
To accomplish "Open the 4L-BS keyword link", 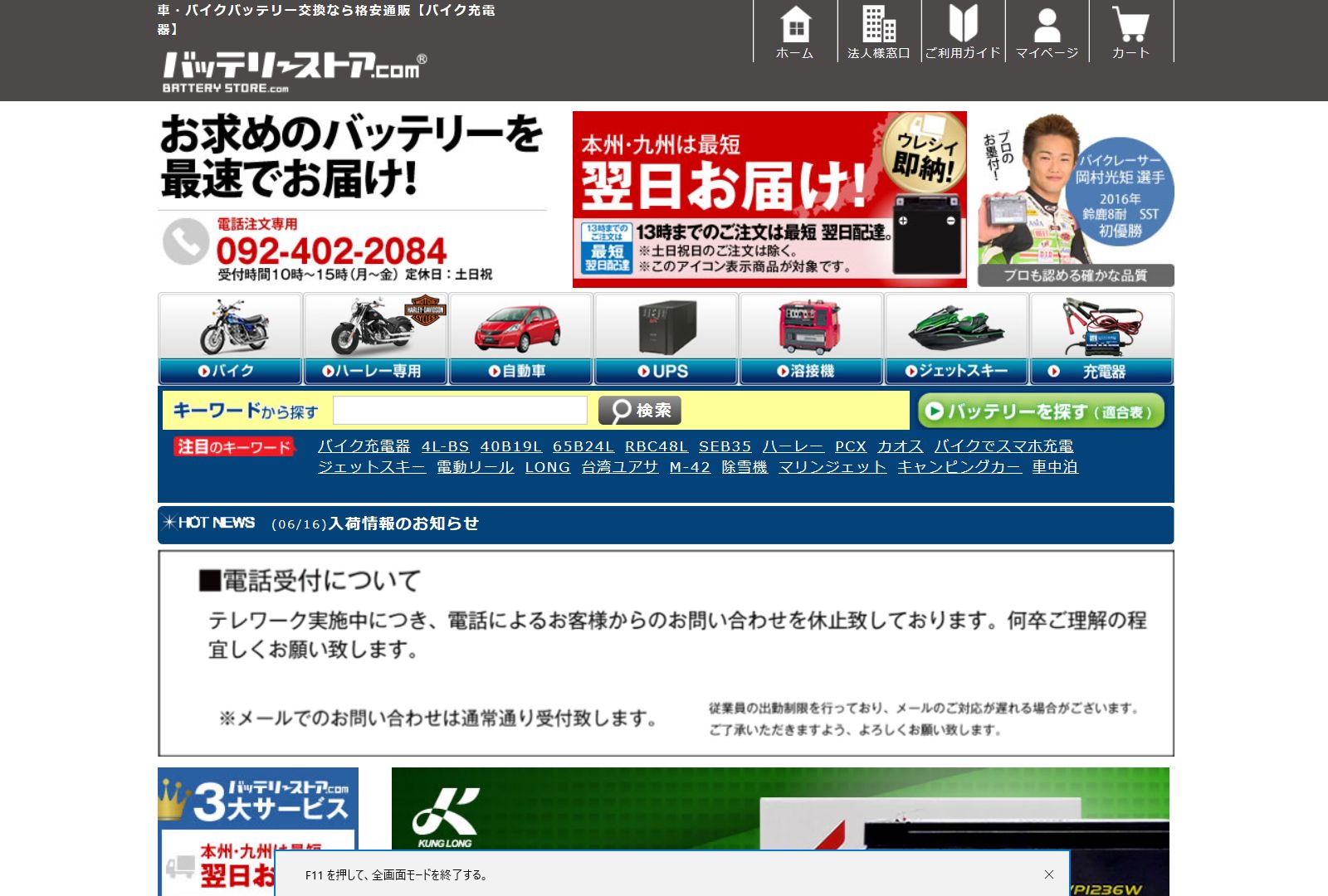I will coord(445,446).
